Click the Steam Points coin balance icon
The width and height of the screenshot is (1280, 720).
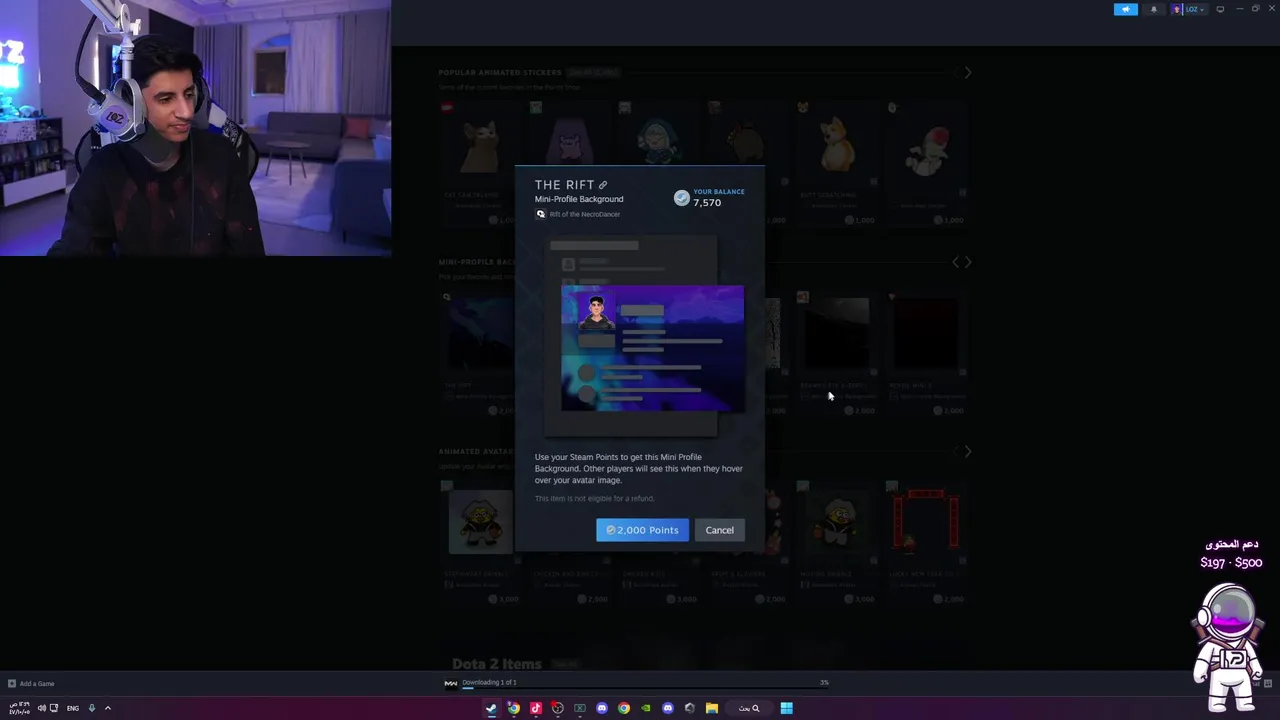point(681,198)
